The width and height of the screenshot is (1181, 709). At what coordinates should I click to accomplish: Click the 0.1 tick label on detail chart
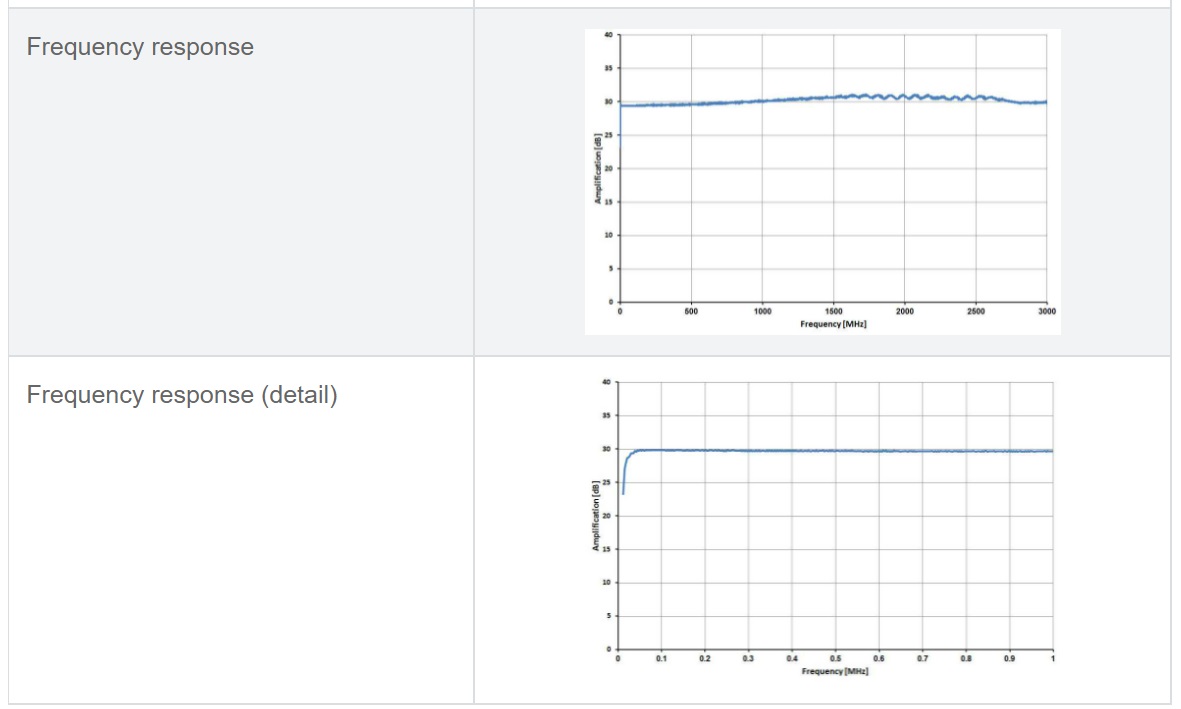pyautogui.click(x=662, y=659)
